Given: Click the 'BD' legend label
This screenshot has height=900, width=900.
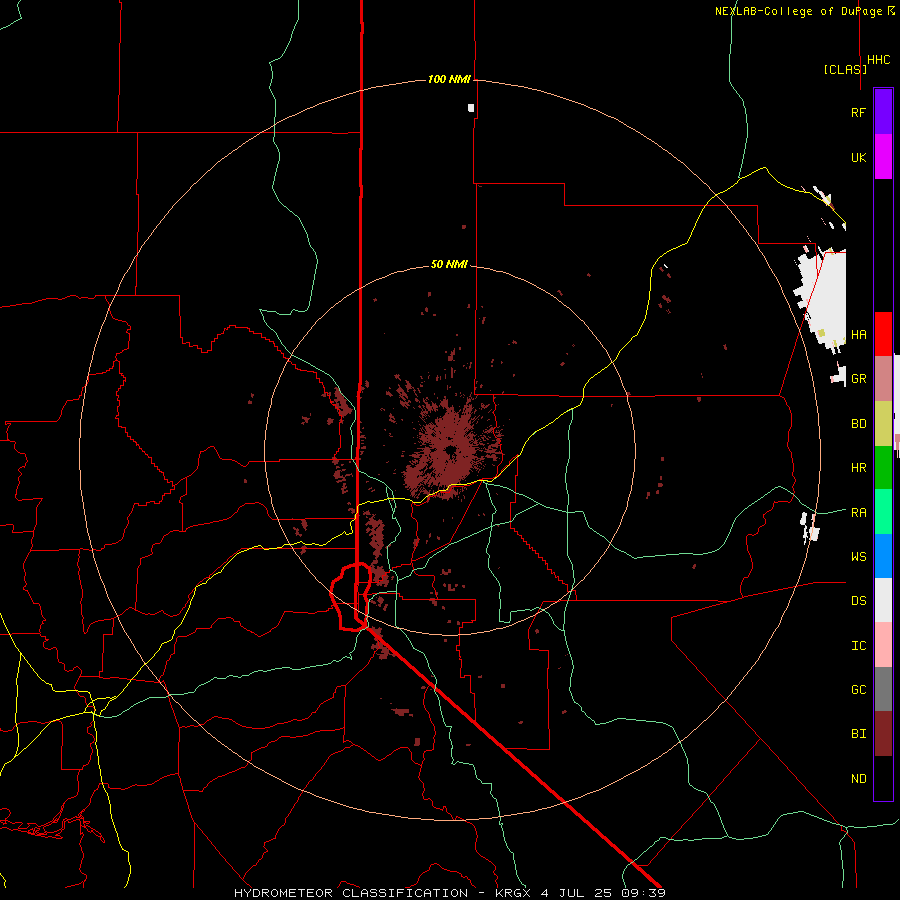Looking at the screenshot, I should pyautogui.click(x=859, y=424).
